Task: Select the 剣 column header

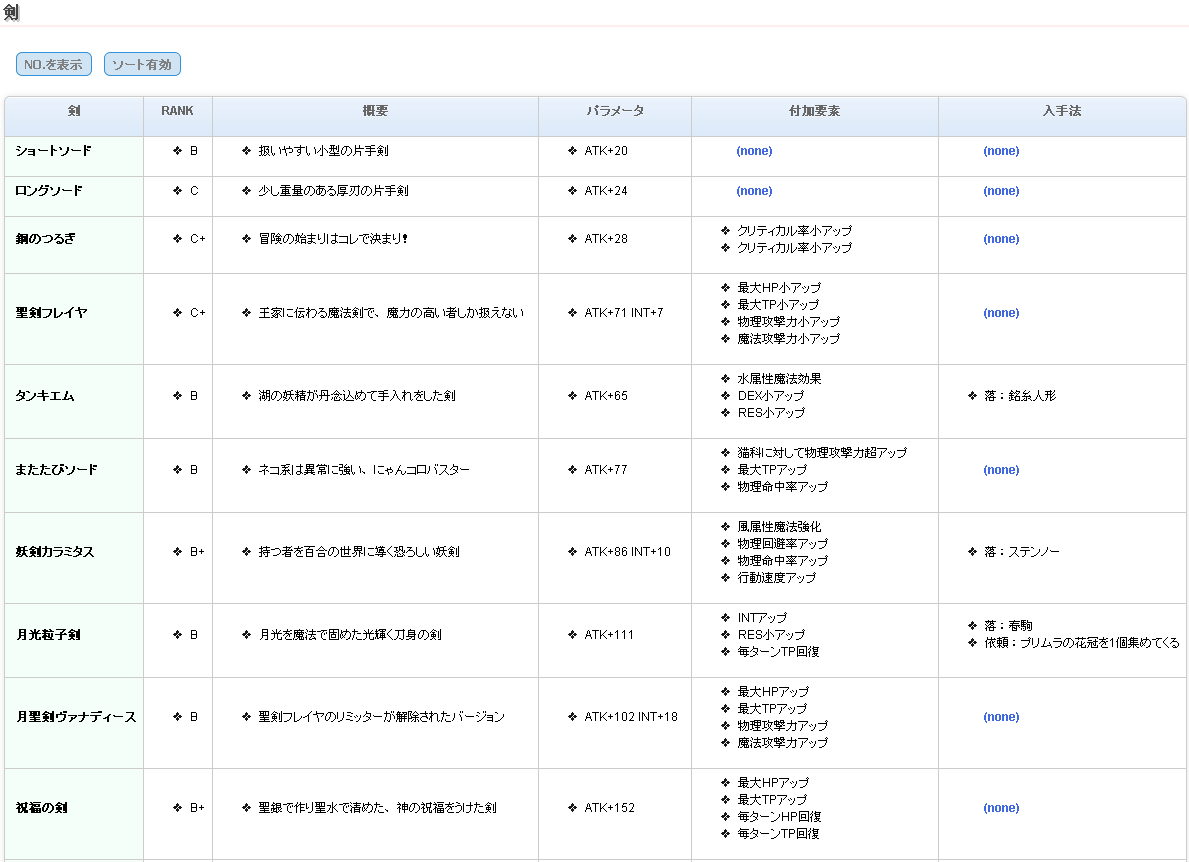Action: pyautogui.click(x=74, y=111)
